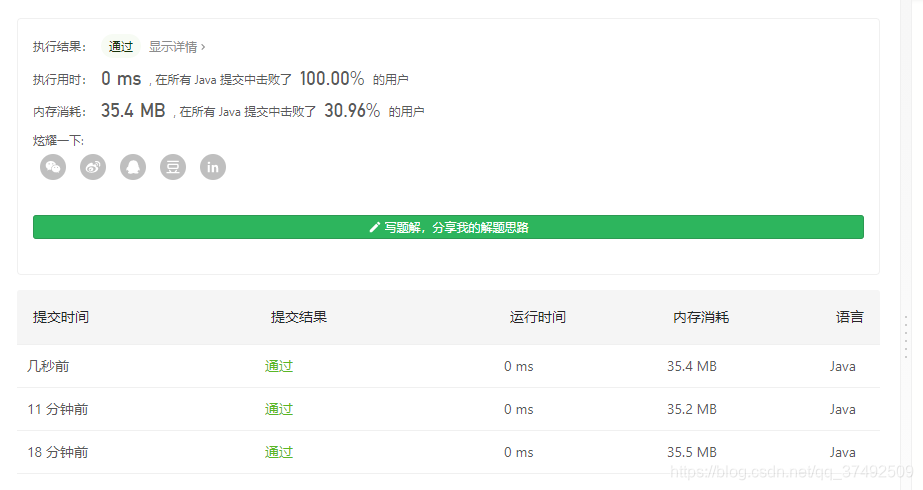
Task: Click the 35.5 MB table cell
Action: click(x=692, y=452)
